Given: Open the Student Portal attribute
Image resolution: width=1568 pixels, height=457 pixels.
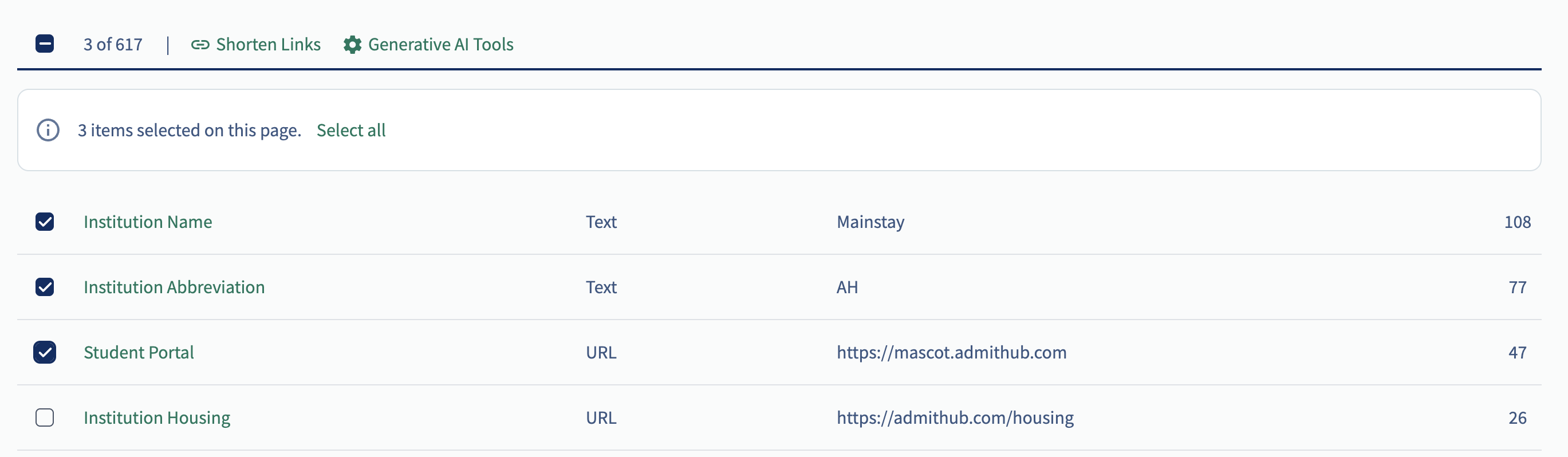Looking at the screenshot, I should [x=139, y=352].
